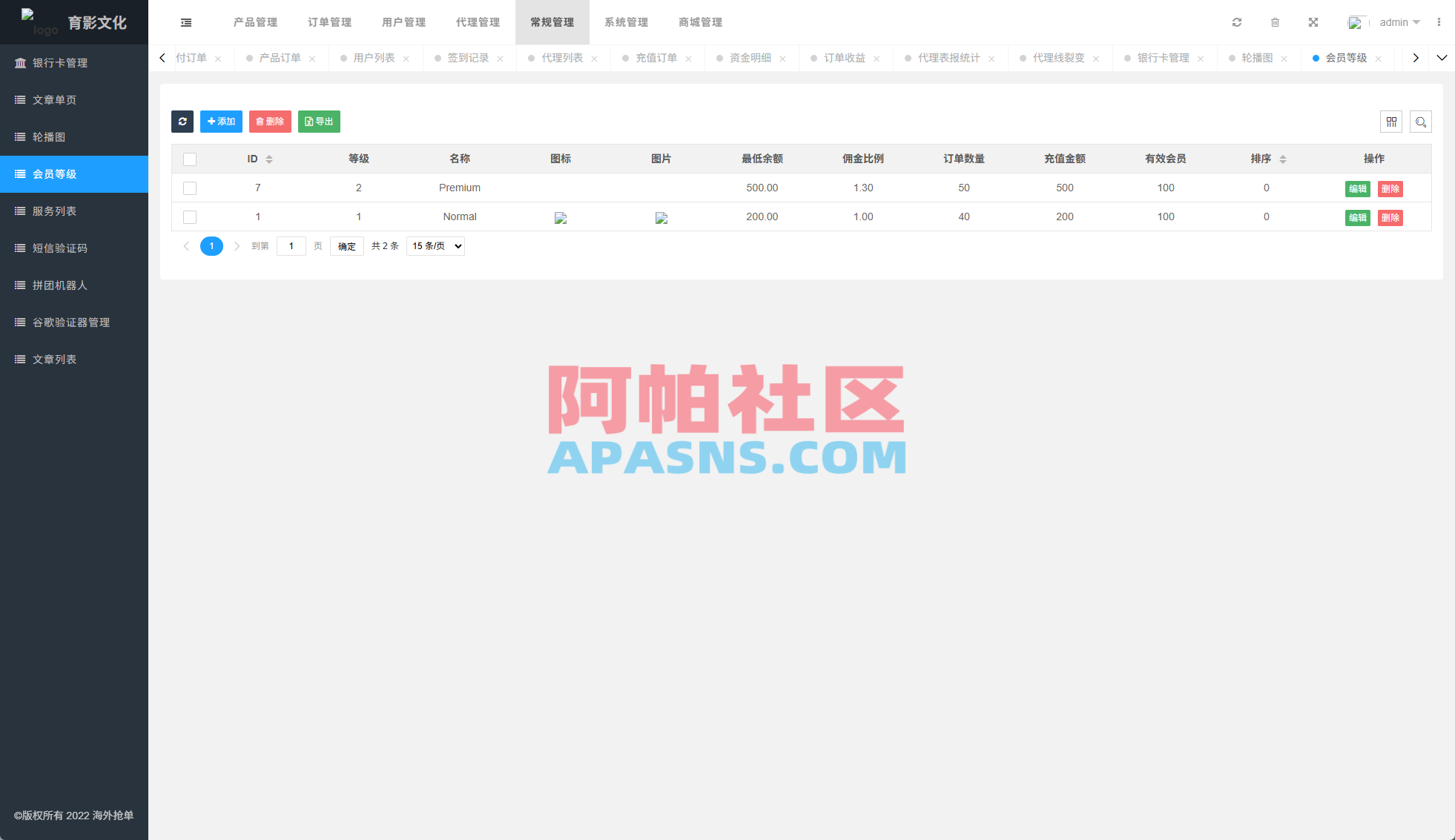Click the refresh icon above the table
The width and height of the screenshot is (1455, 840).
[182, 122]
